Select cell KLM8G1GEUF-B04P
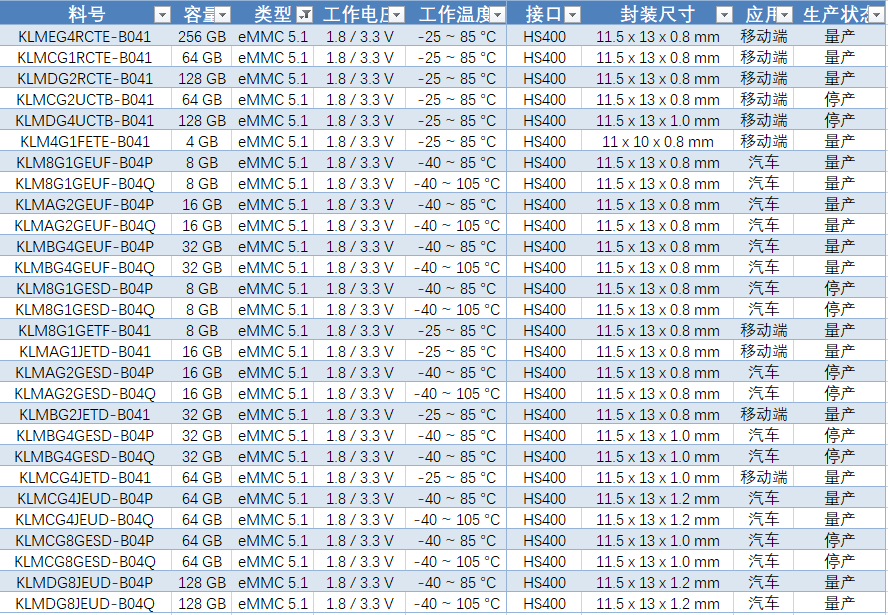 [85, 163]
